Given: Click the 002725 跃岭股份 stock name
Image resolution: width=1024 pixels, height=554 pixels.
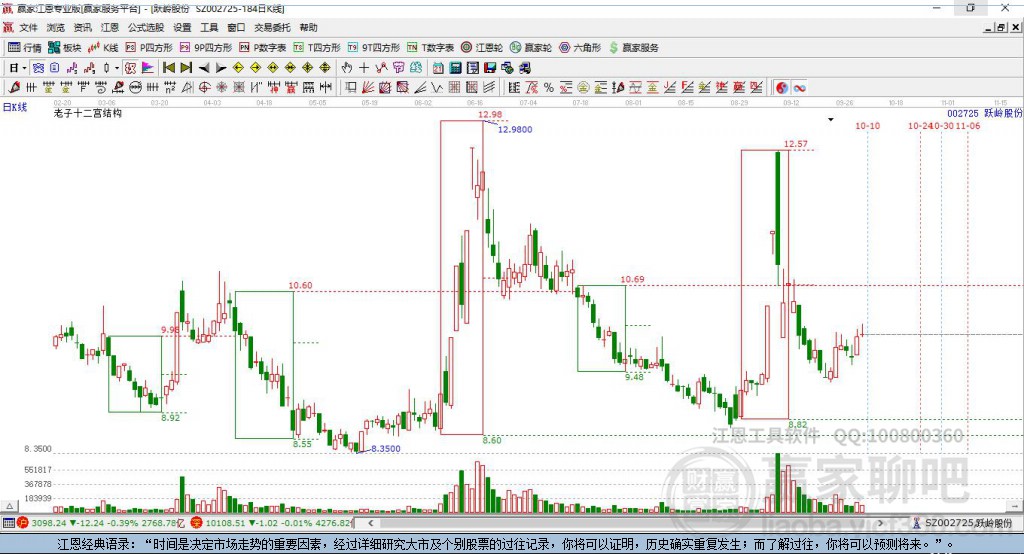Looking at the screenshot, I should [x=984, y=113].
